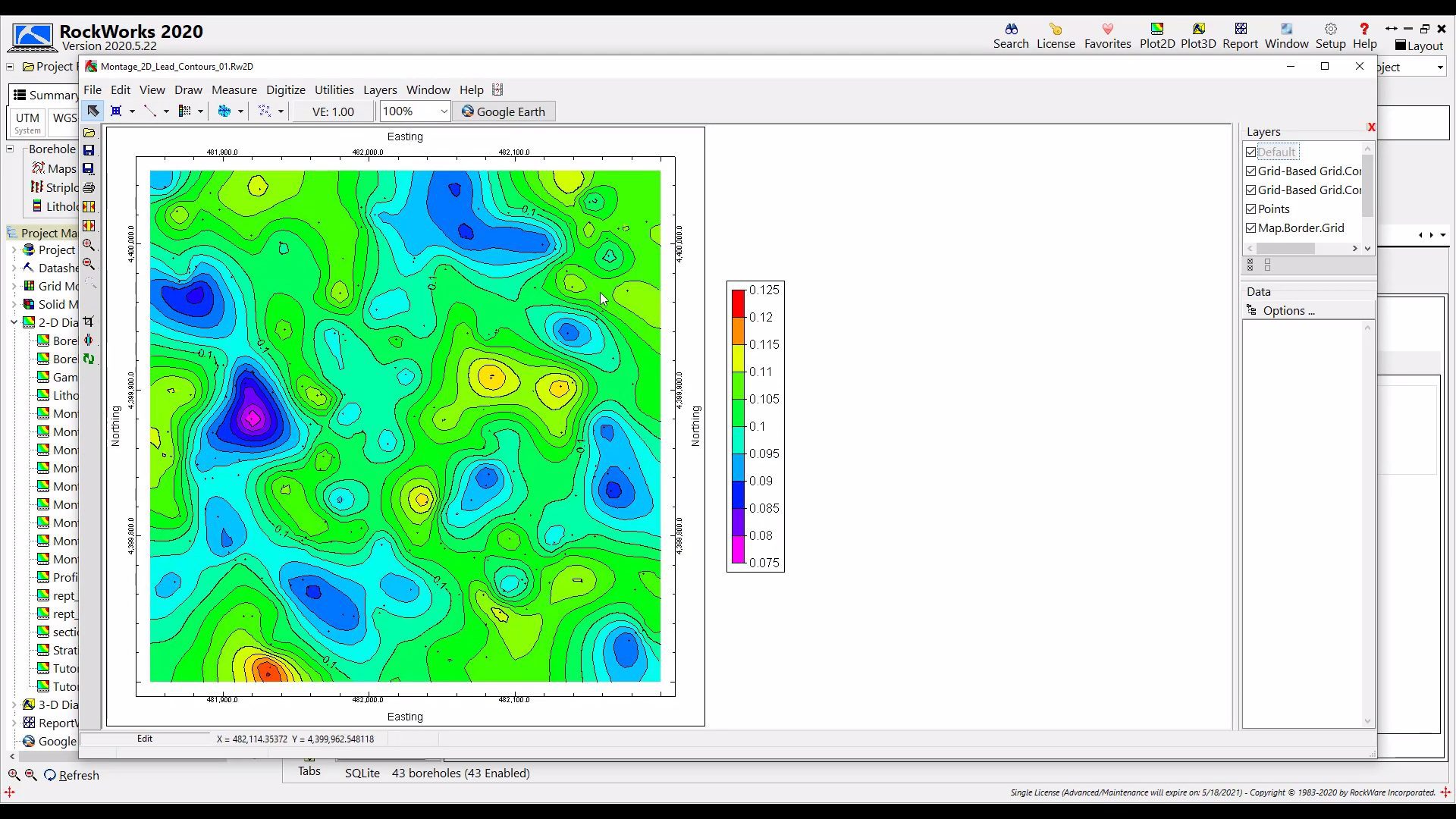Expand the 3-D Diagrams tree node
The height and width of the screenshot is (819, 1456).
[14, 704]
